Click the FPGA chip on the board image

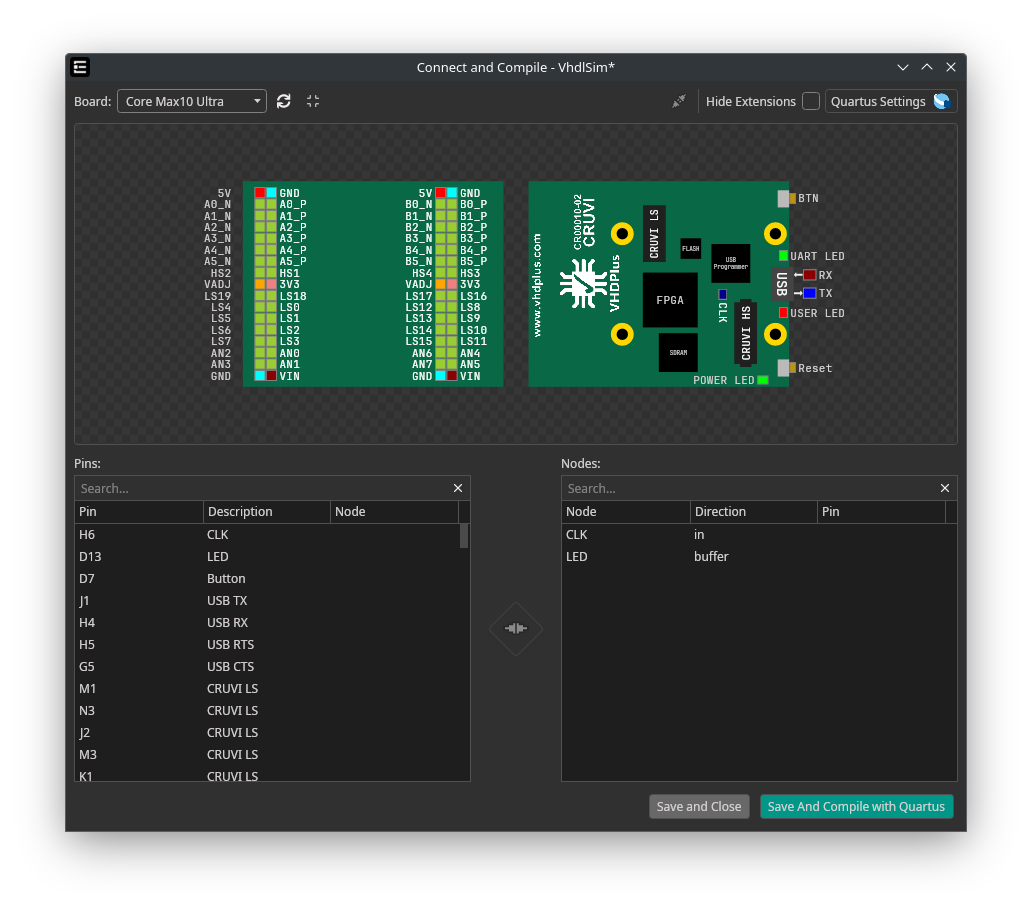[x=670, y=300]
